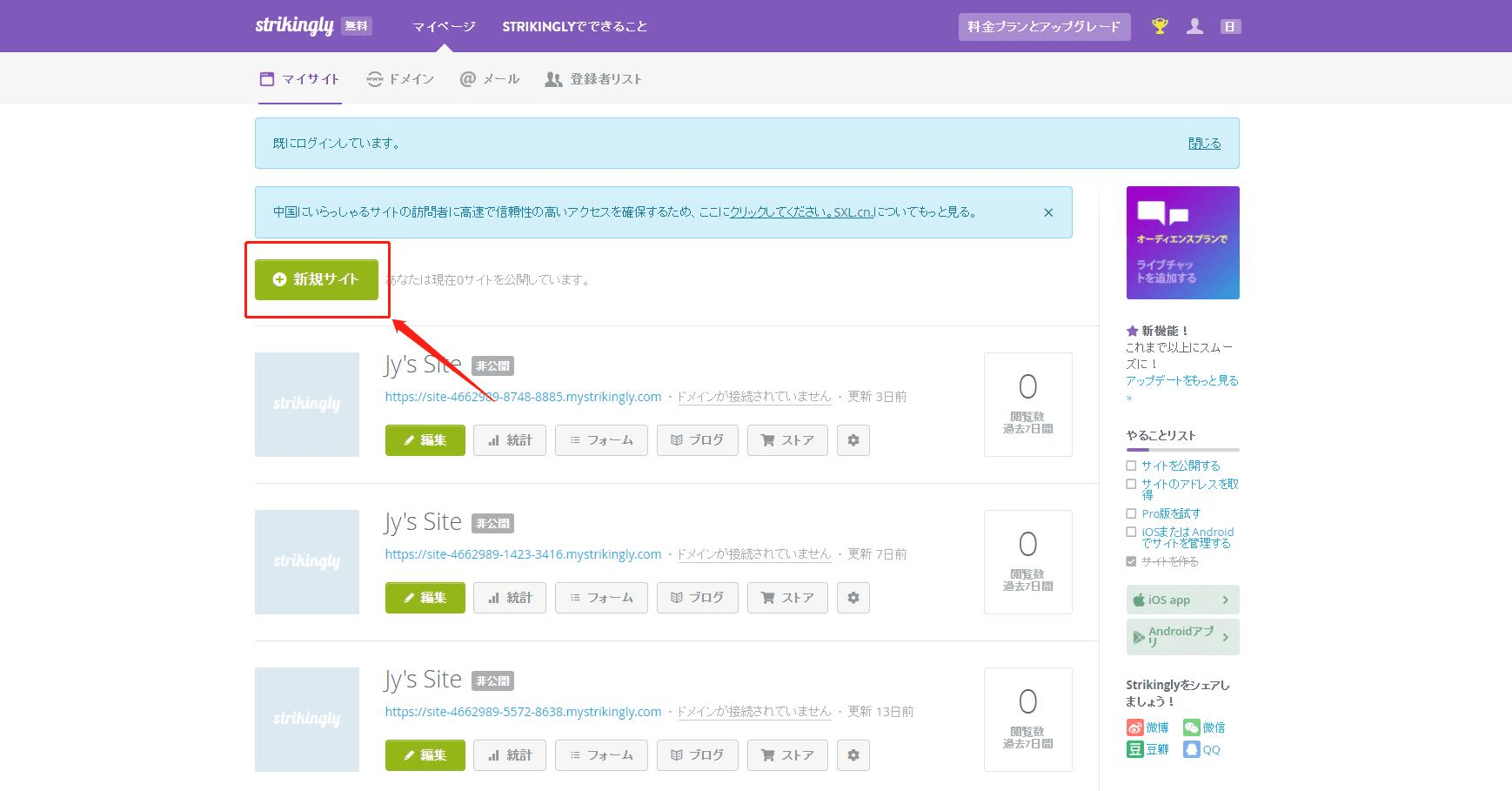Share via the QQ icon
Viewport: 1512px width, 791px height.
coord(1191,748)
